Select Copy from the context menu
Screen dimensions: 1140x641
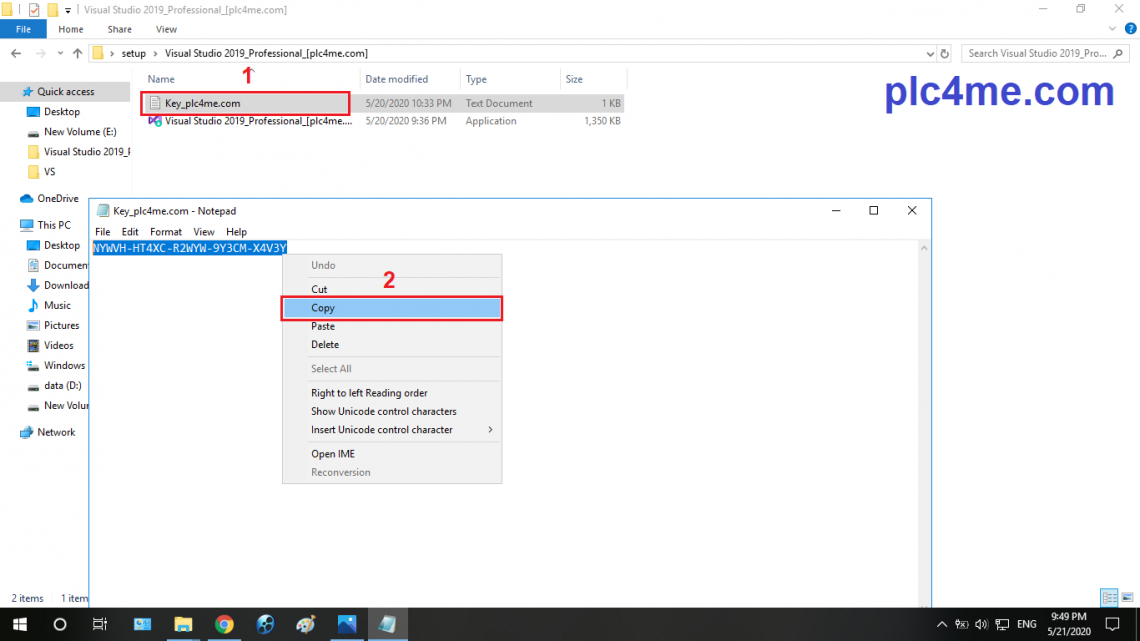(x=322, y=308)
